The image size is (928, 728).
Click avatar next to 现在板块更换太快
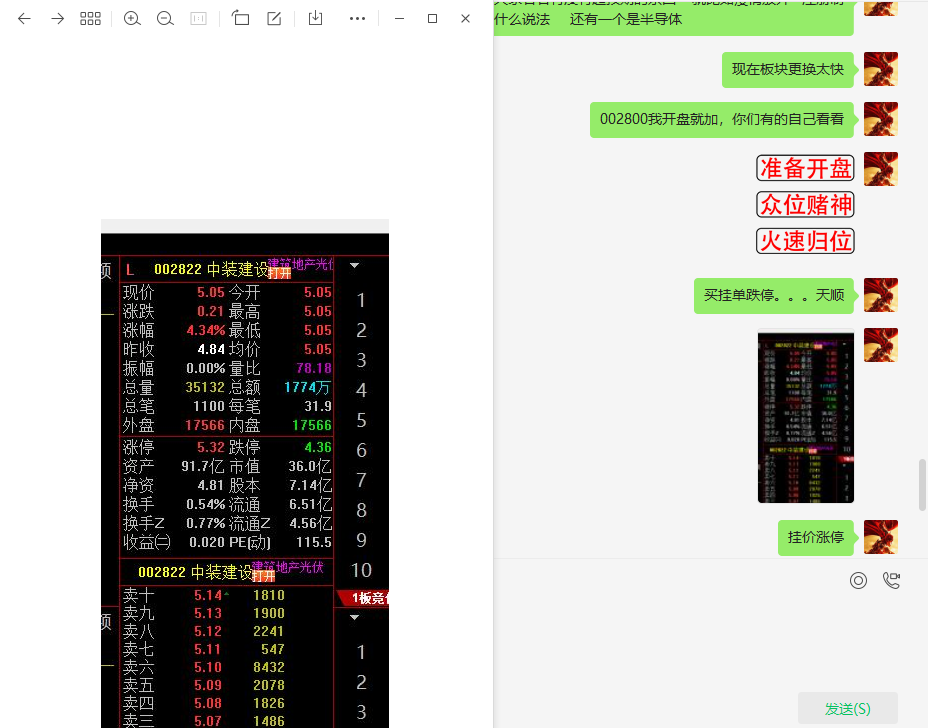(x=881, y=69)
